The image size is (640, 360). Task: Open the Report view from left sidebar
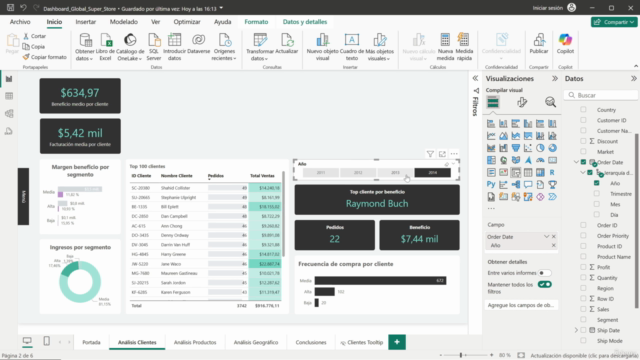click(9, 79)
